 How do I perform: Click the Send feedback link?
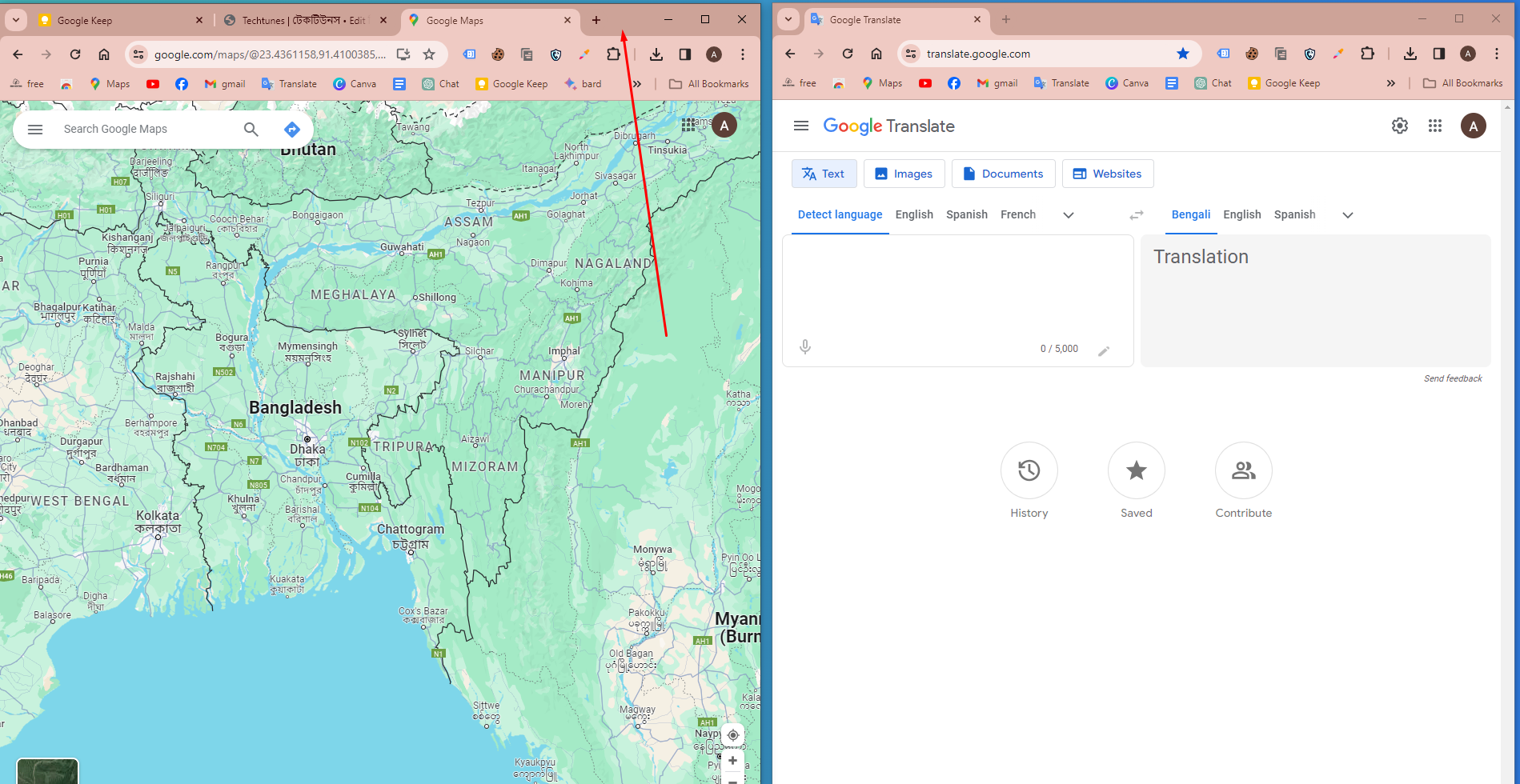pos(1453,378)
